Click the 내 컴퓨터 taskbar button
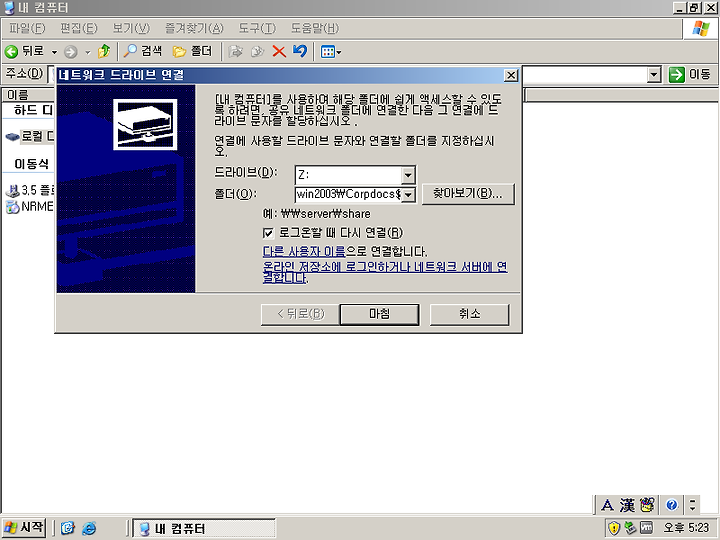 [x=204, y=528]
